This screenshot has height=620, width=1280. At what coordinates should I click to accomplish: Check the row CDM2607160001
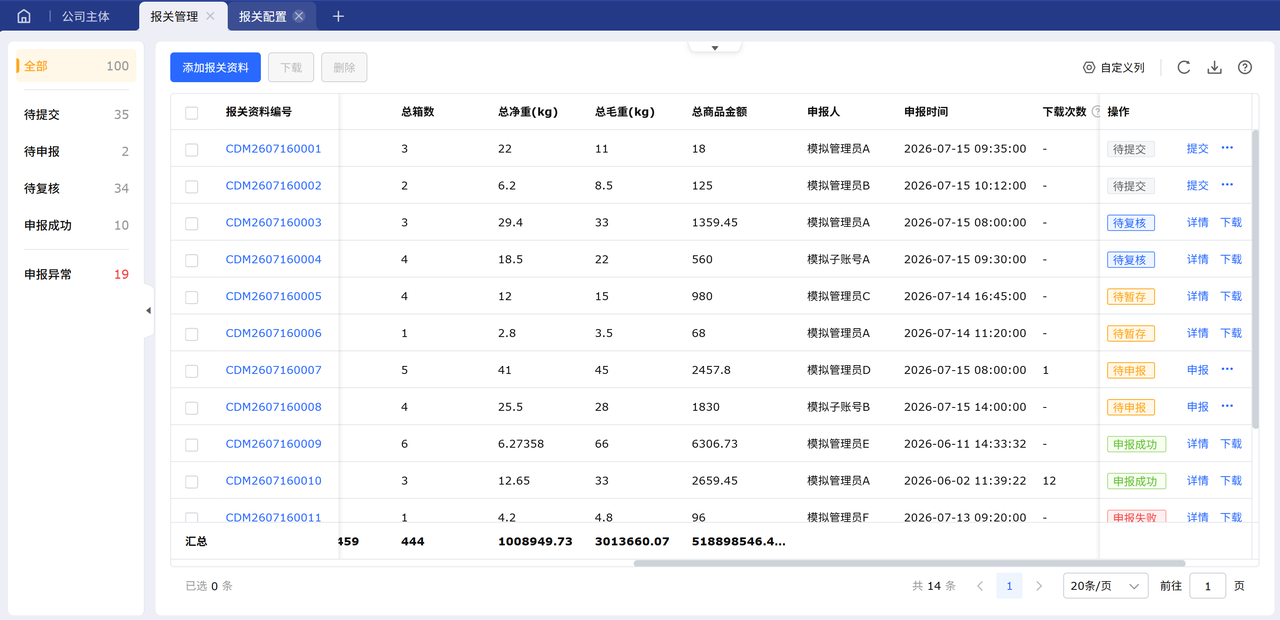tap(192, 149)
